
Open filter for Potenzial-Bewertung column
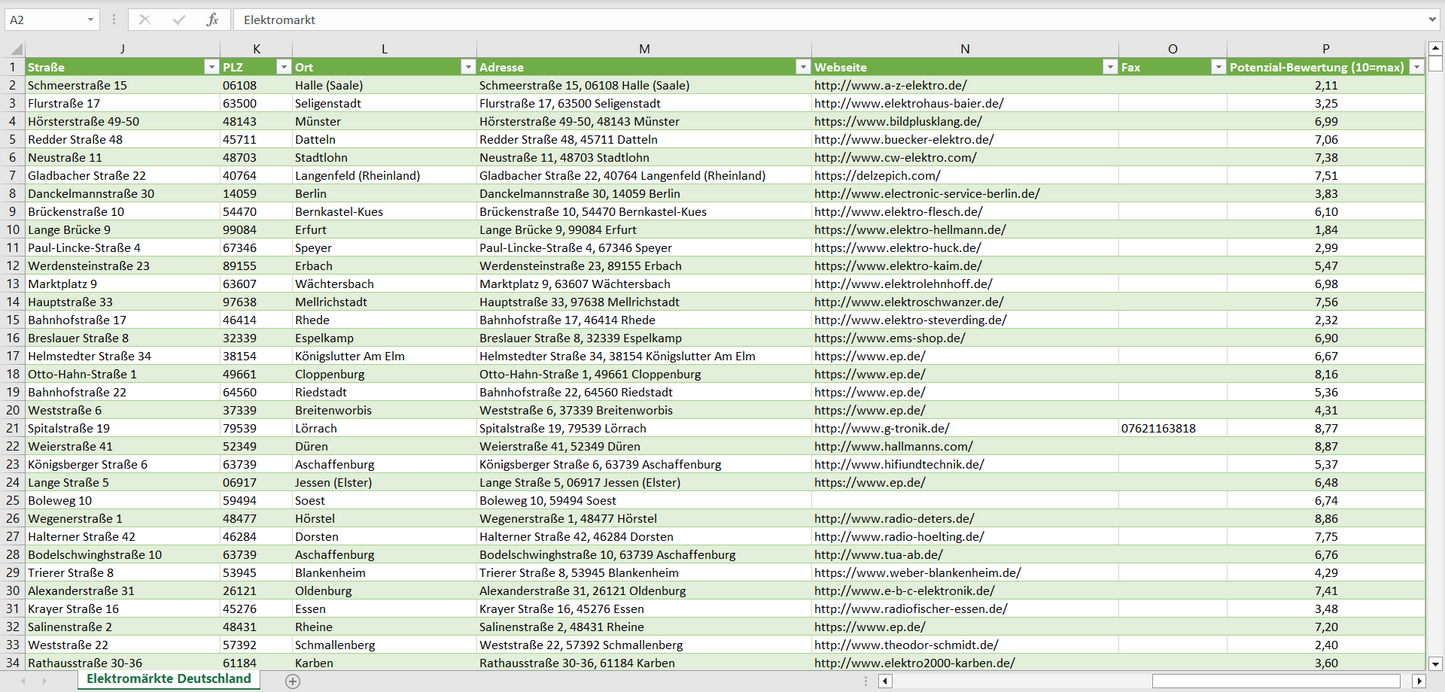[1416, 67]
